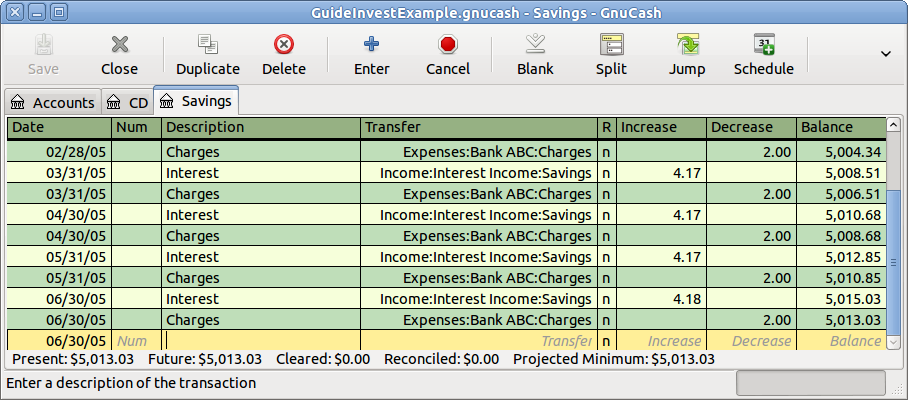Minimize the GnuCash window
The image size is (908, 400).
point(37,12)
